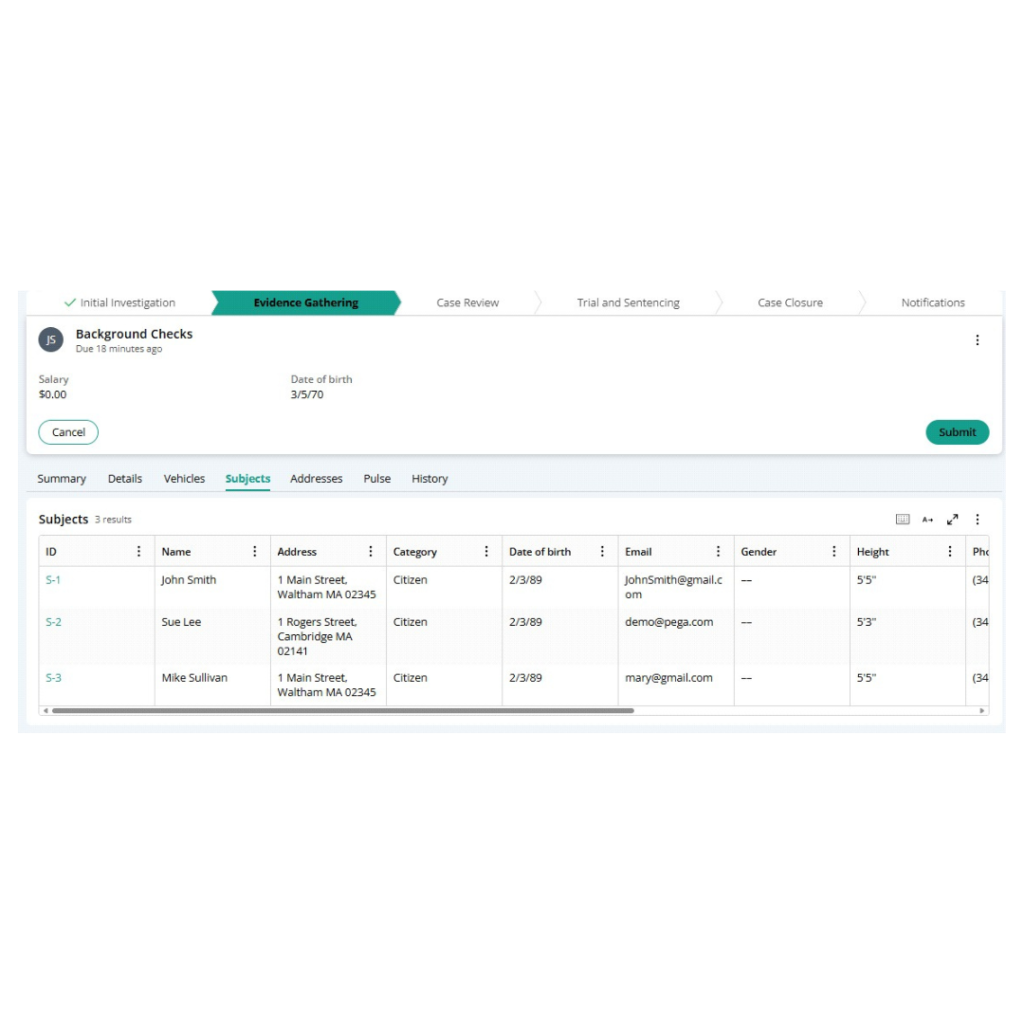The image size is (1024, 1024).
Task: Click the horizontal scrollbar under the table
Action: pos(342,711)
